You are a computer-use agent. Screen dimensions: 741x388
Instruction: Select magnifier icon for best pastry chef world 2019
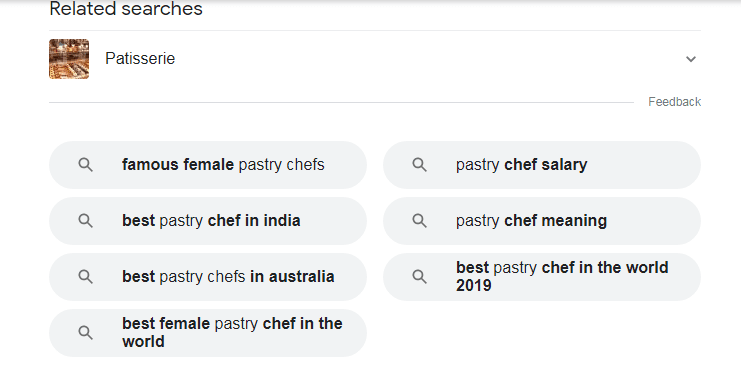coord(420,276)
